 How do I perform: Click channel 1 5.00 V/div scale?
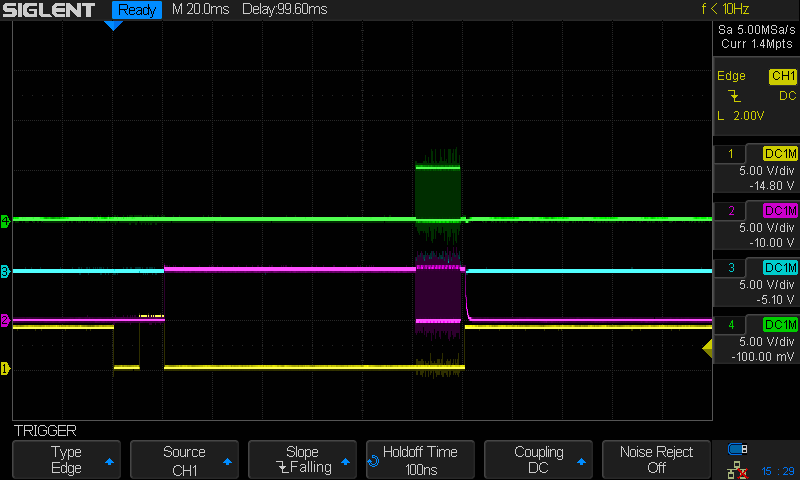click(x=767, y=171)
